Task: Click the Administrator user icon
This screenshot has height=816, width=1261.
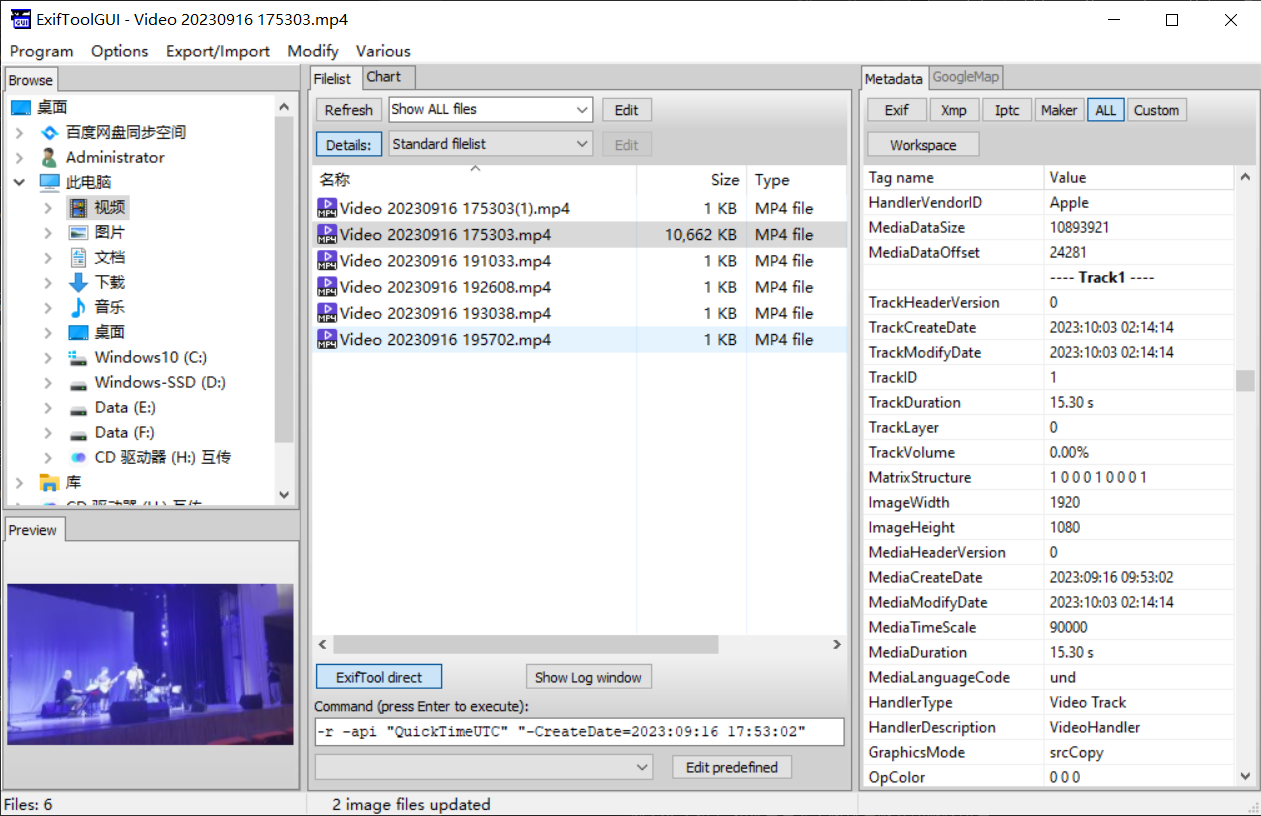Action: (50, 157)
